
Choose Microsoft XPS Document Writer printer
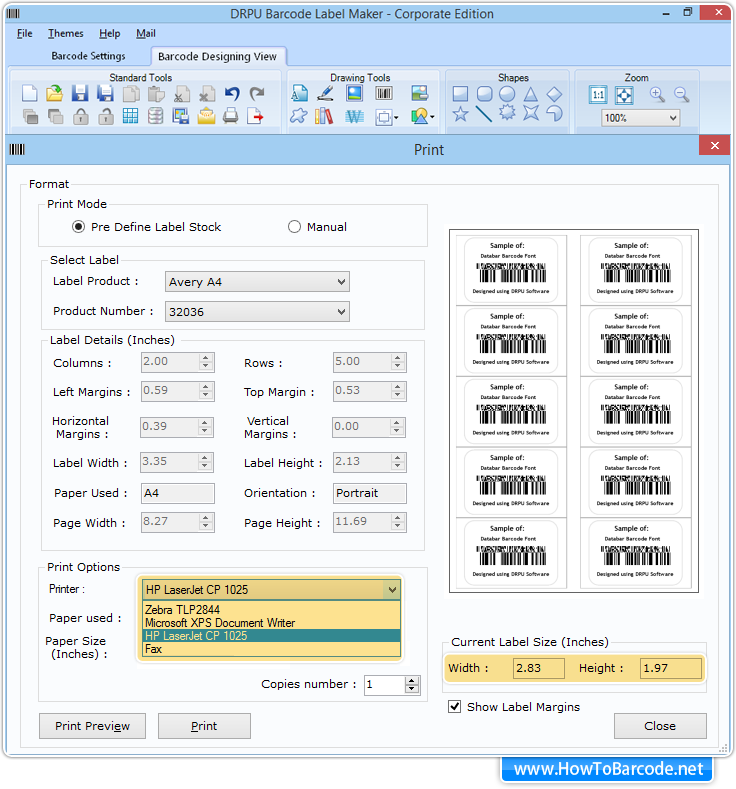(272, 622)
